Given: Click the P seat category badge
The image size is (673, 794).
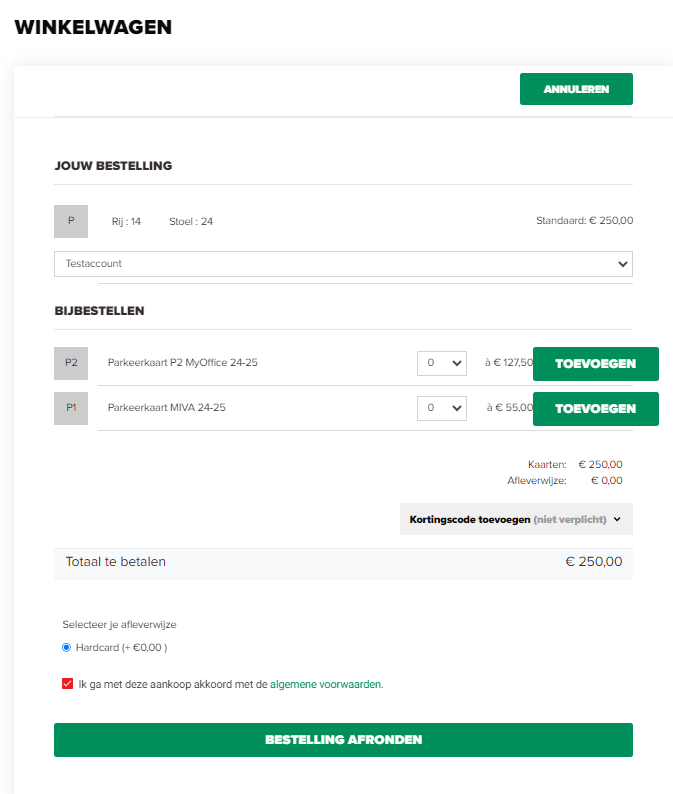Looking at the screenshot, I should click(71, 221).
